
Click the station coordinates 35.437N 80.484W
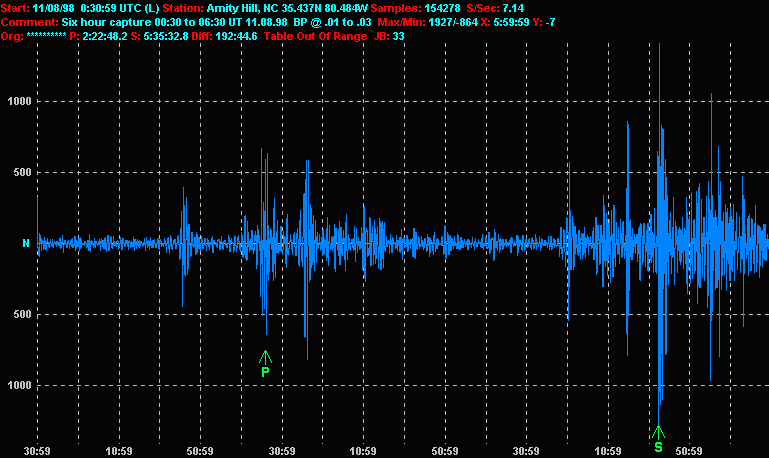[x=324, y=8]
